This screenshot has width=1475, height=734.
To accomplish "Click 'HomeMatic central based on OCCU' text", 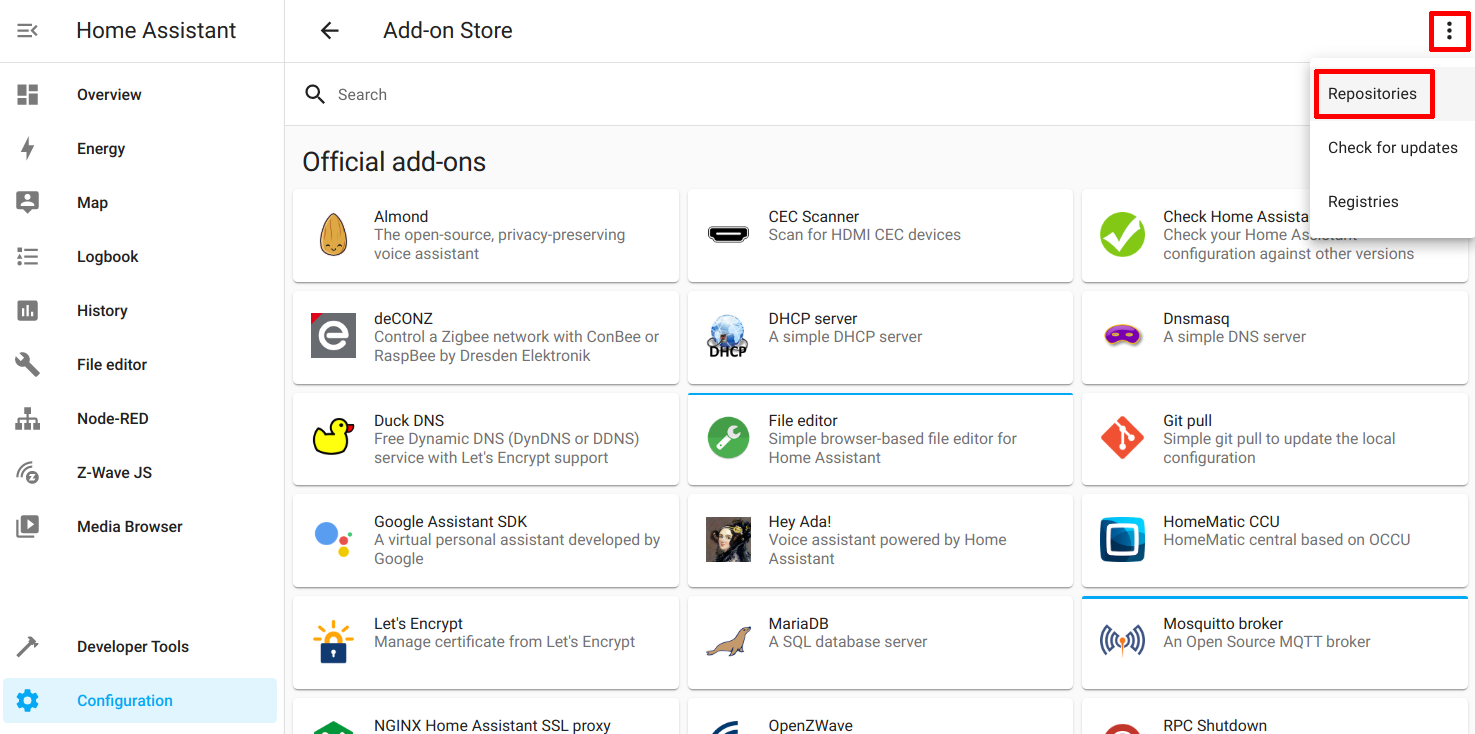I will 1286,540.
